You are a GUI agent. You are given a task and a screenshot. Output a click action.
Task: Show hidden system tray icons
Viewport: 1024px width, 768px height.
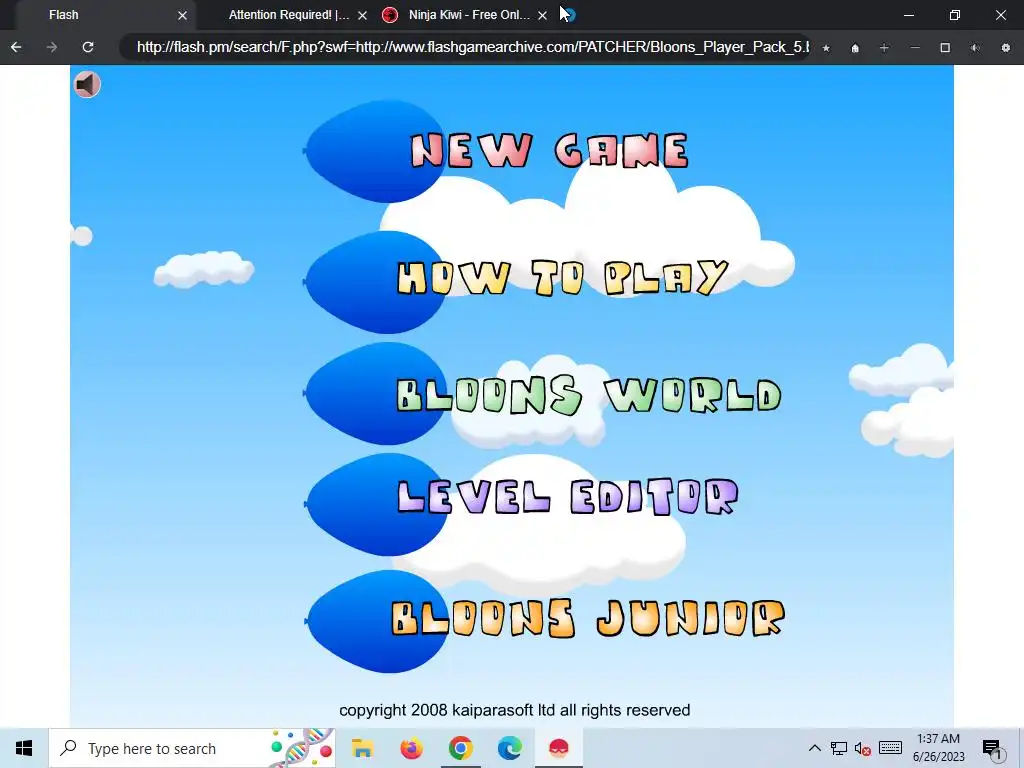[814, 748]
